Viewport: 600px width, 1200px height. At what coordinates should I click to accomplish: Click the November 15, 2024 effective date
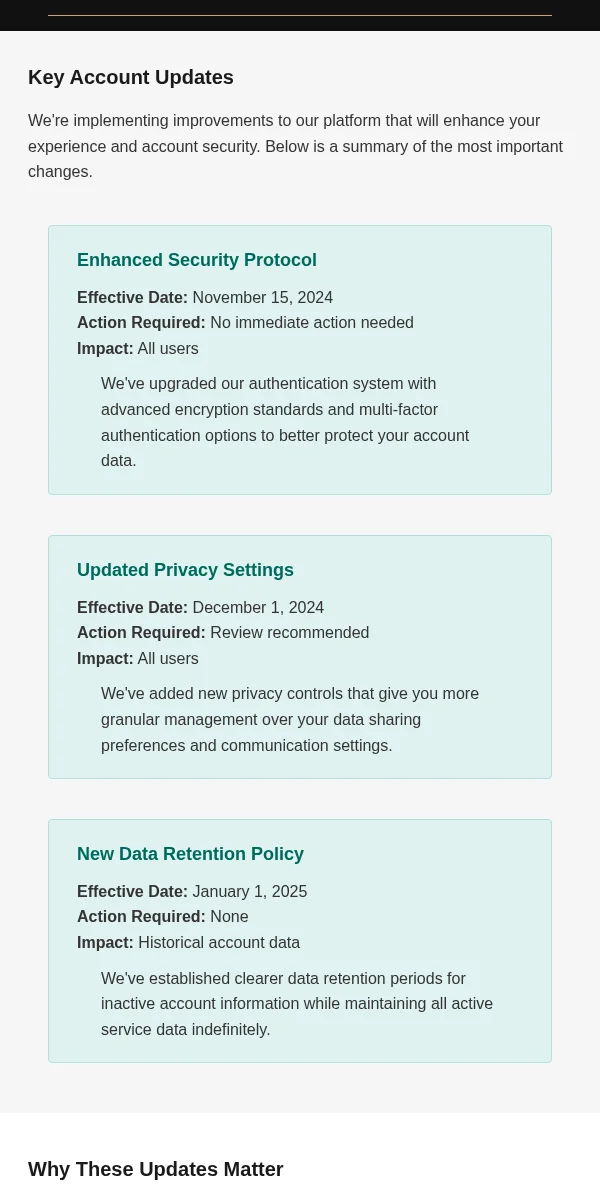[263, 298]
